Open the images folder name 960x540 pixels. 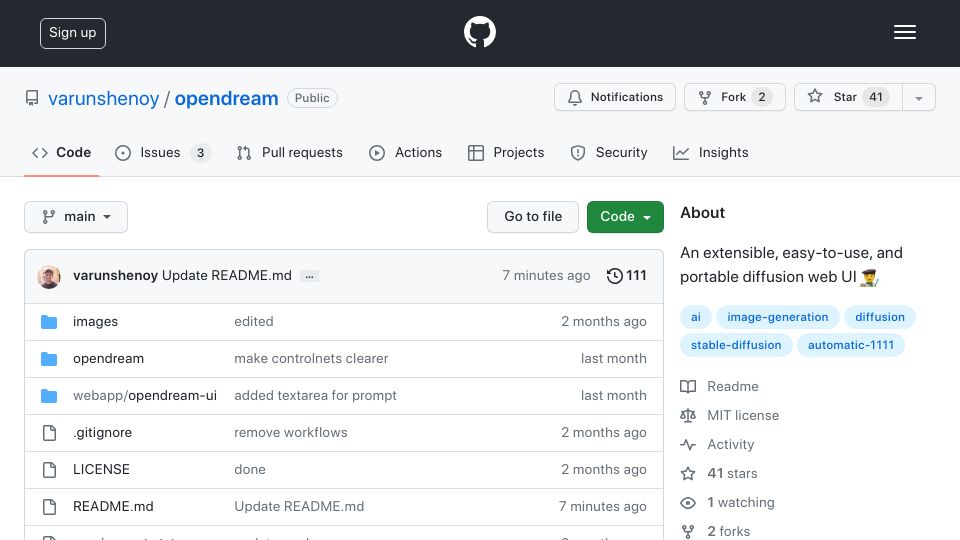(x=96, y=322)
